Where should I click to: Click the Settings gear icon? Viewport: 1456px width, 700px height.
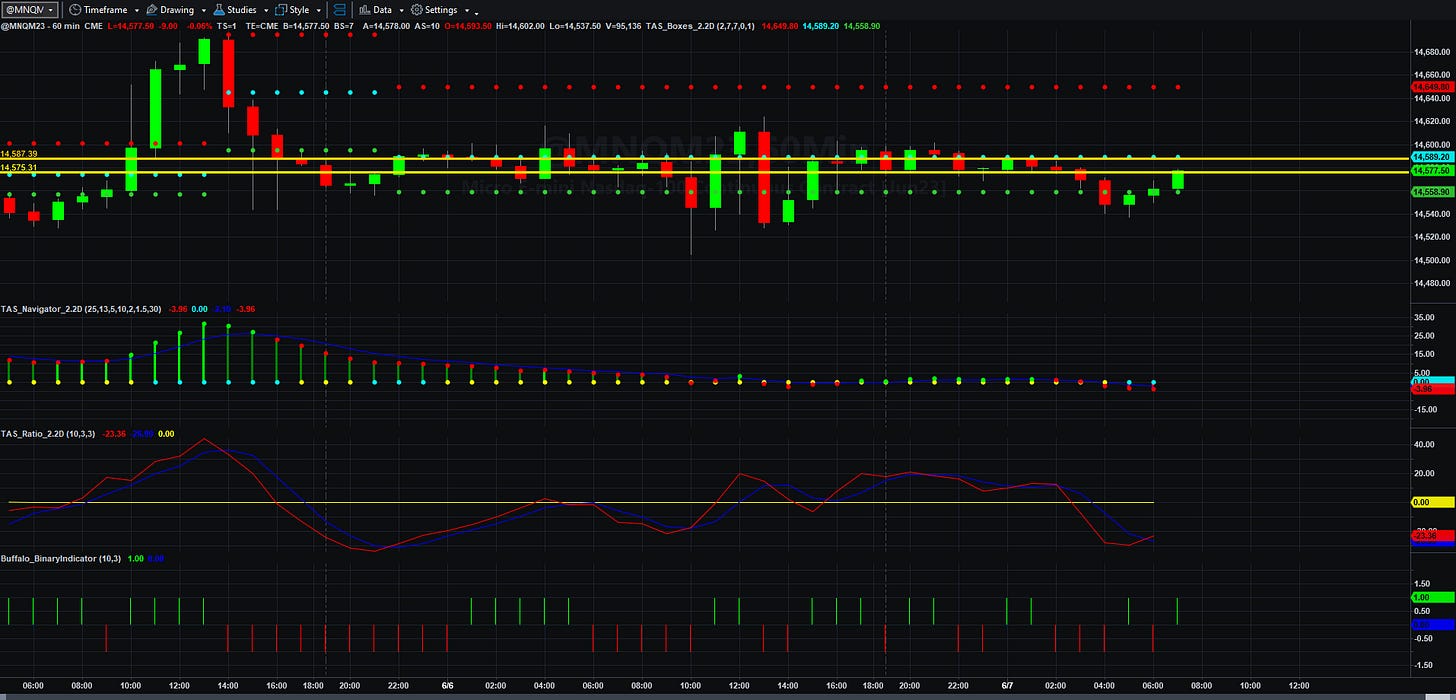point(417,9)
